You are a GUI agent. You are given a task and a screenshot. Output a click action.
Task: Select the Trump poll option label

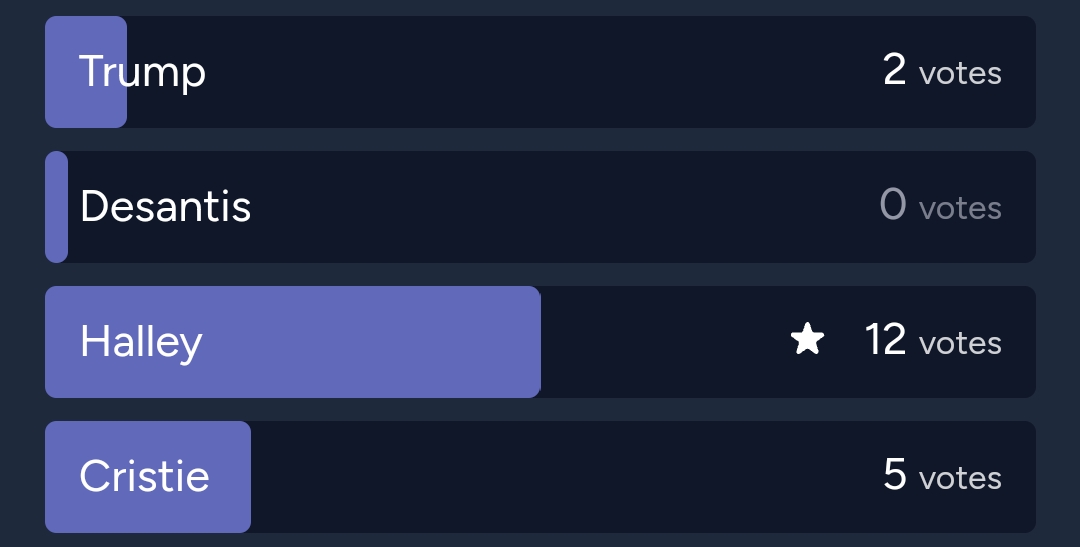(x=143, y=72)
